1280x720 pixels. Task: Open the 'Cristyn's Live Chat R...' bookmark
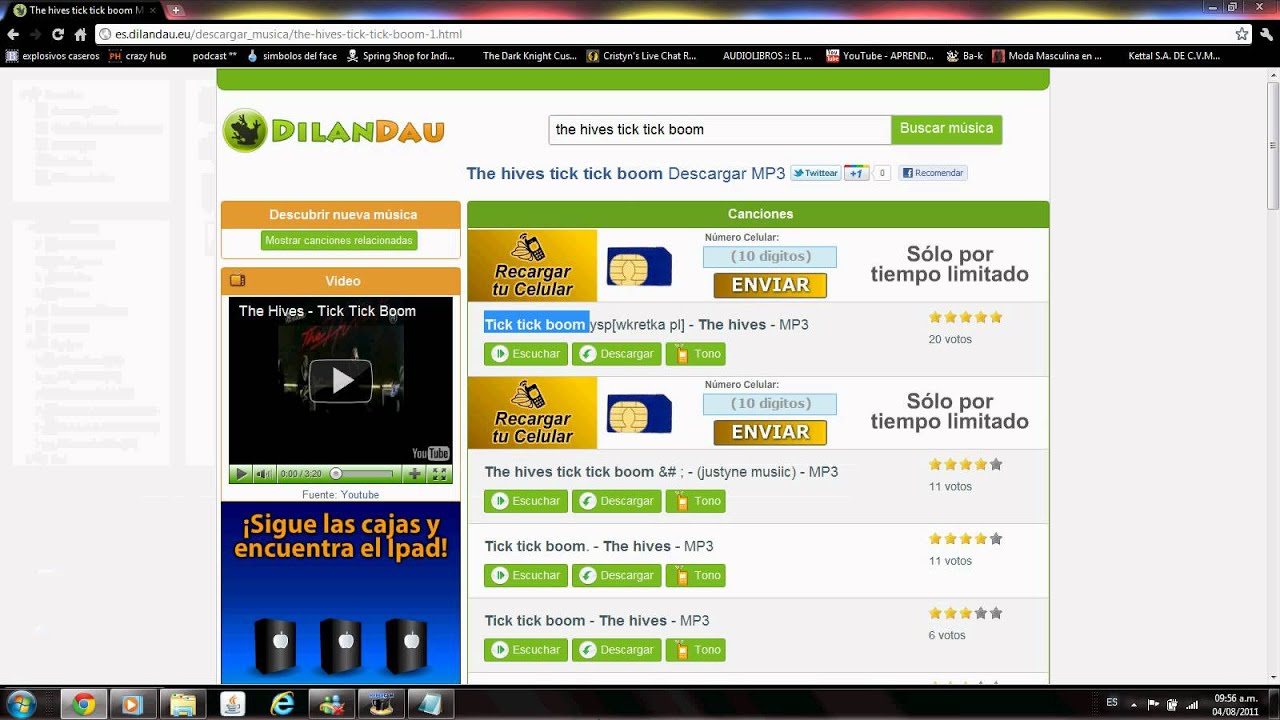[641, 56]
